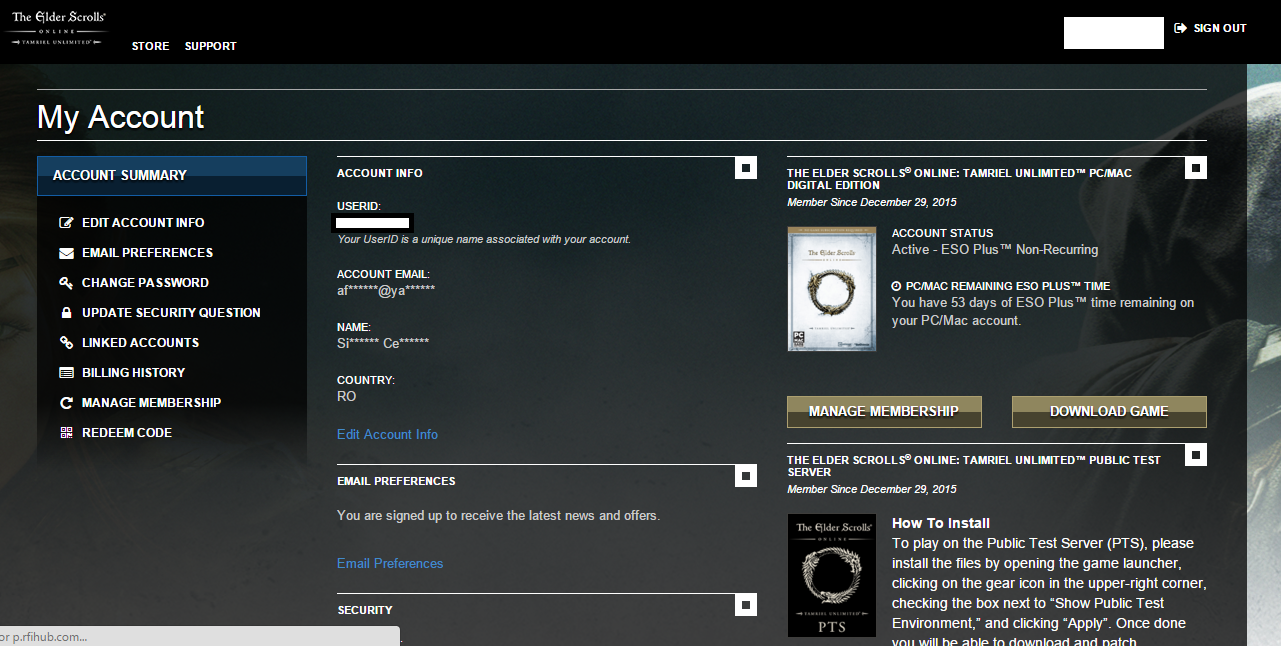The height and width of the screenshot is (646, 1281).
Task: Click the Manage Membership button
Action: point(884,411)
